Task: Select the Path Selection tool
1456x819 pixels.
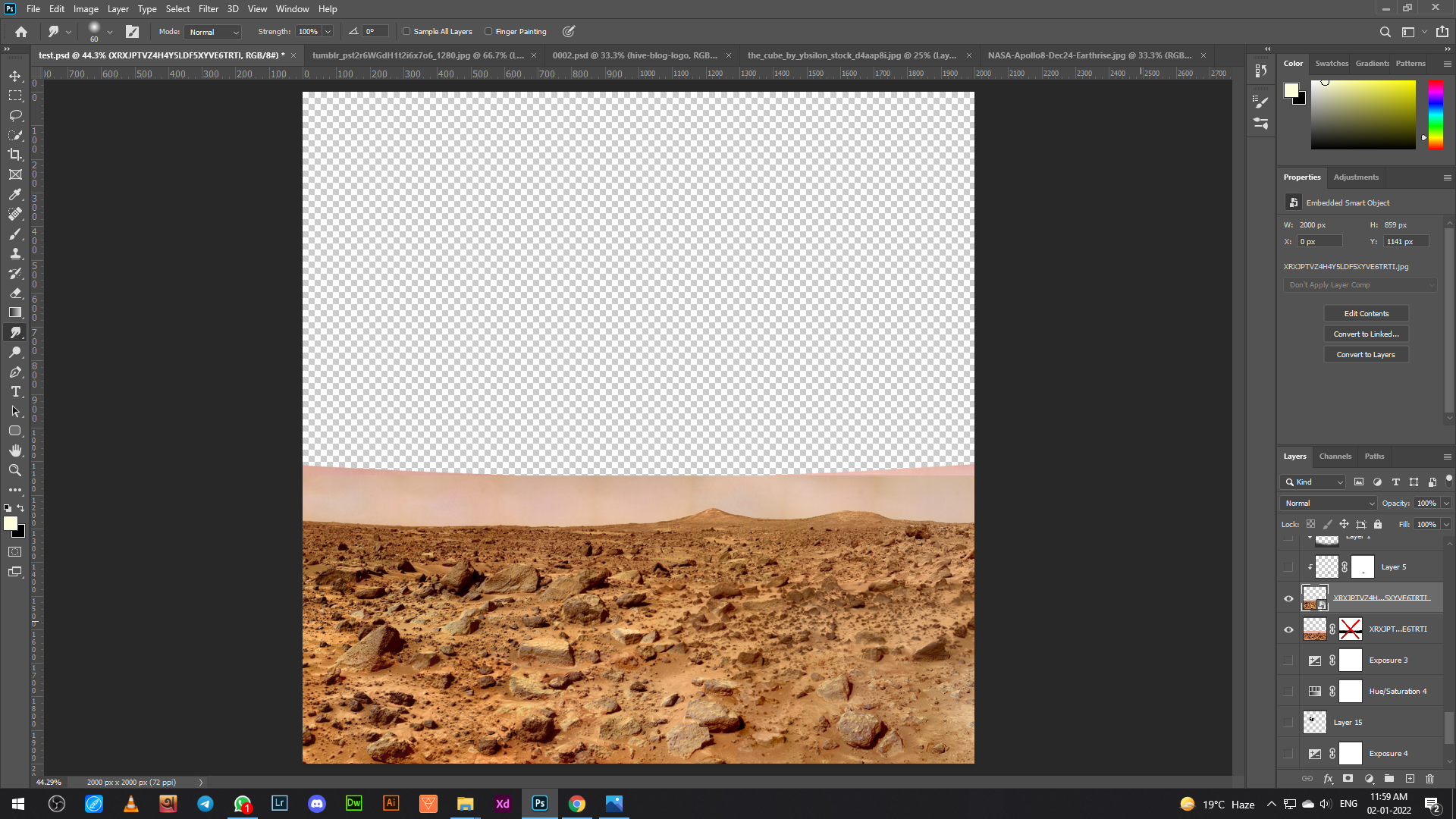Action: pos(15,411)
